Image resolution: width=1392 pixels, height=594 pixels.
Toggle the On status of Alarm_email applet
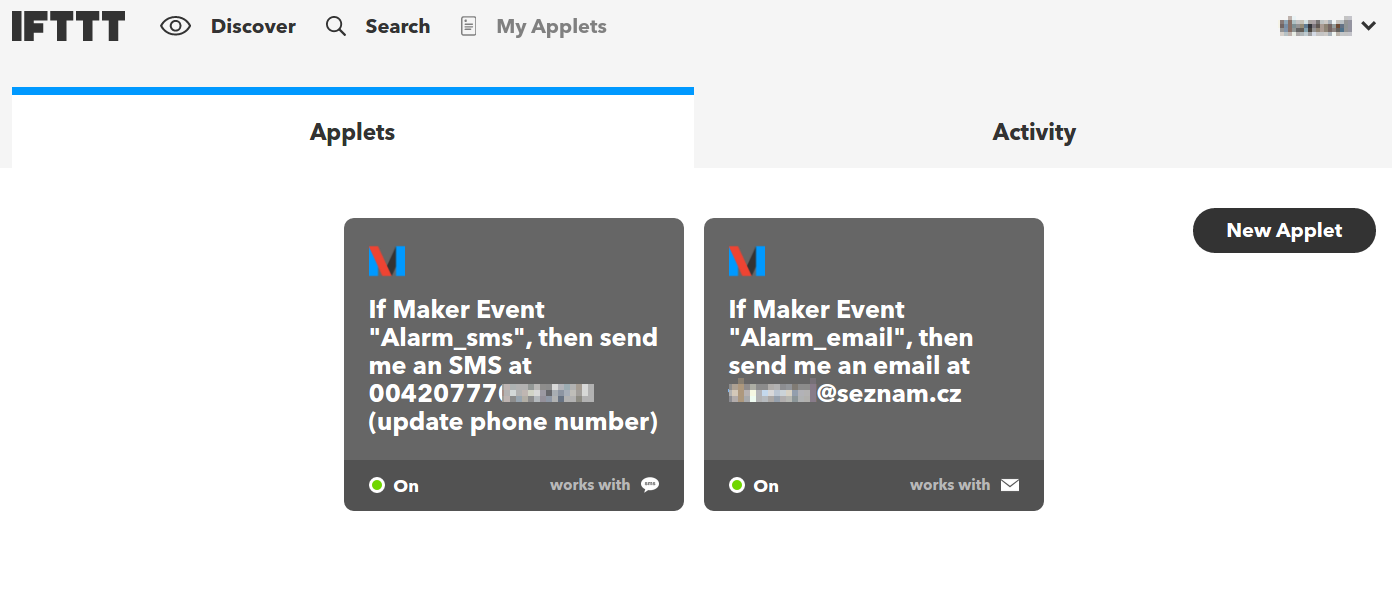[754, 485]
